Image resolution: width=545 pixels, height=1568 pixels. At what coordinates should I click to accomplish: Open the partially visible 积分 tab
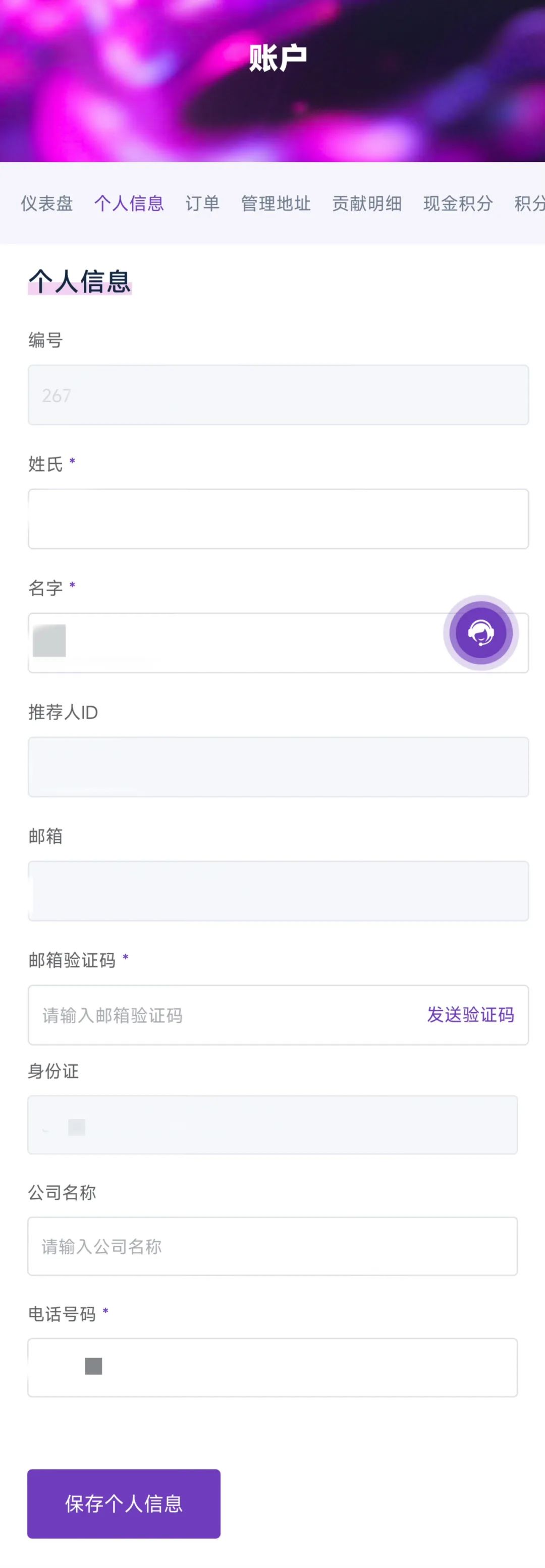click(530, 203)
